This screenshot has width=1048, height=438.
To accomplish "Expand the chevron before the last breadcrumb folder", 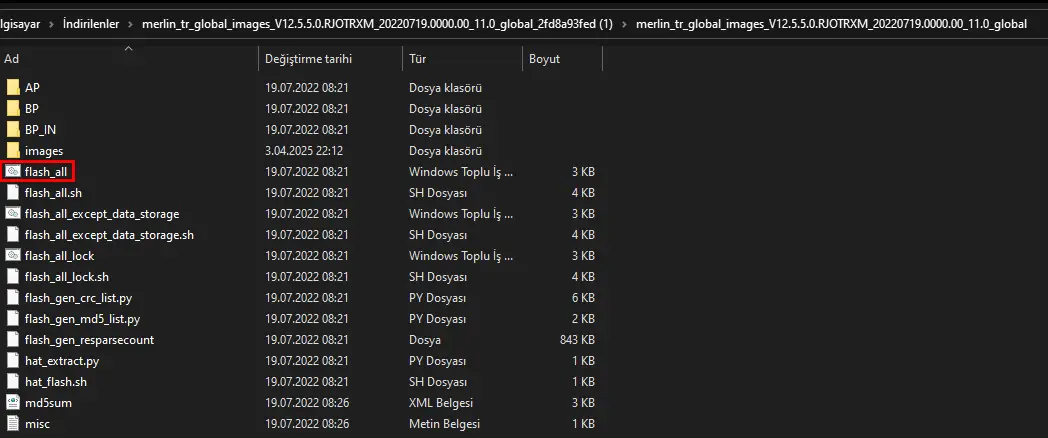I will [x=625, y=24].
